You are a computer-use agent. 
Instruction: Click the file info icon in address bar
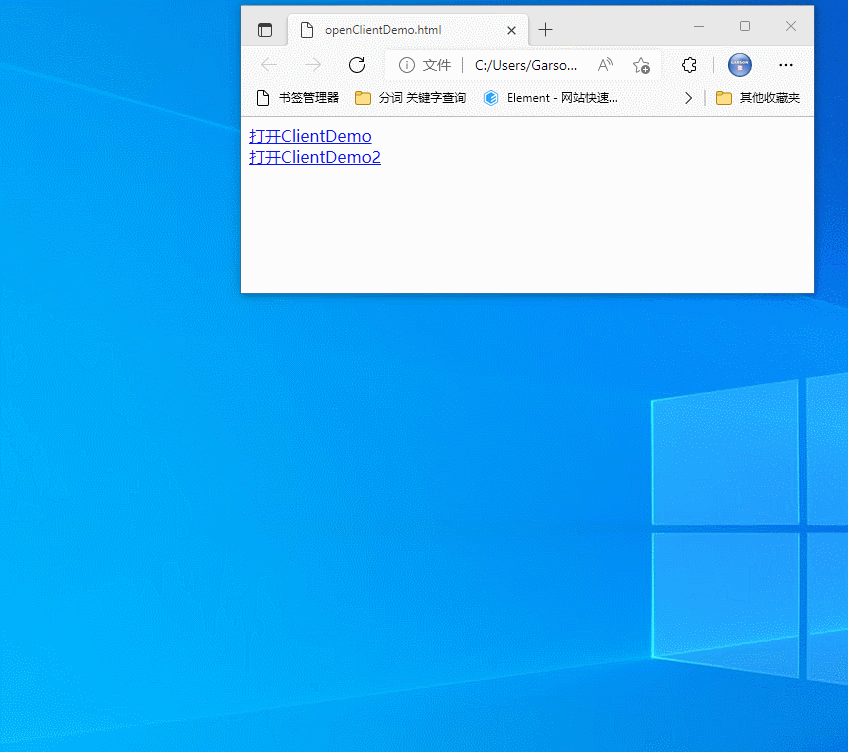click(406, 65)
